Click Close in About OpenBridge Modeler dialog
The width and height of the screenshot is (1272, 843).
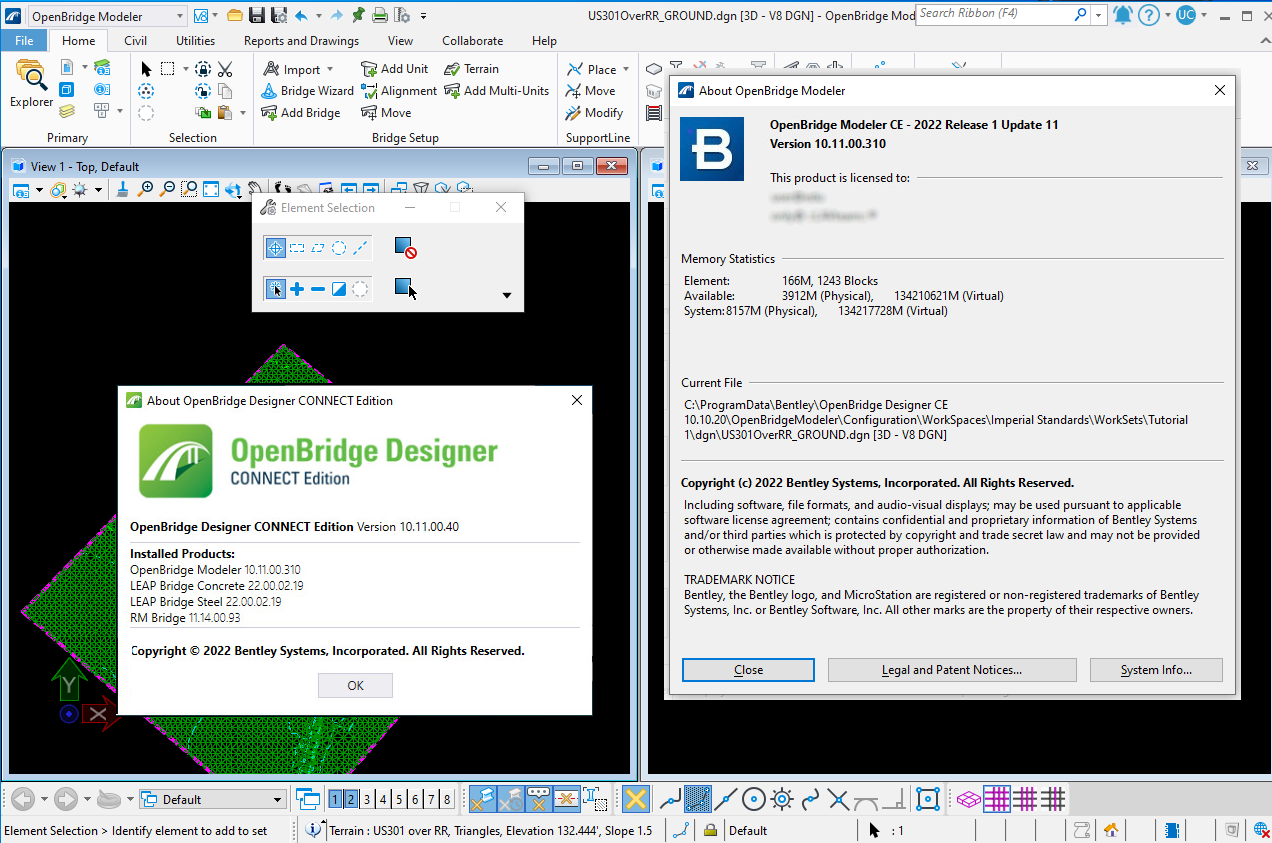point(748,670)
